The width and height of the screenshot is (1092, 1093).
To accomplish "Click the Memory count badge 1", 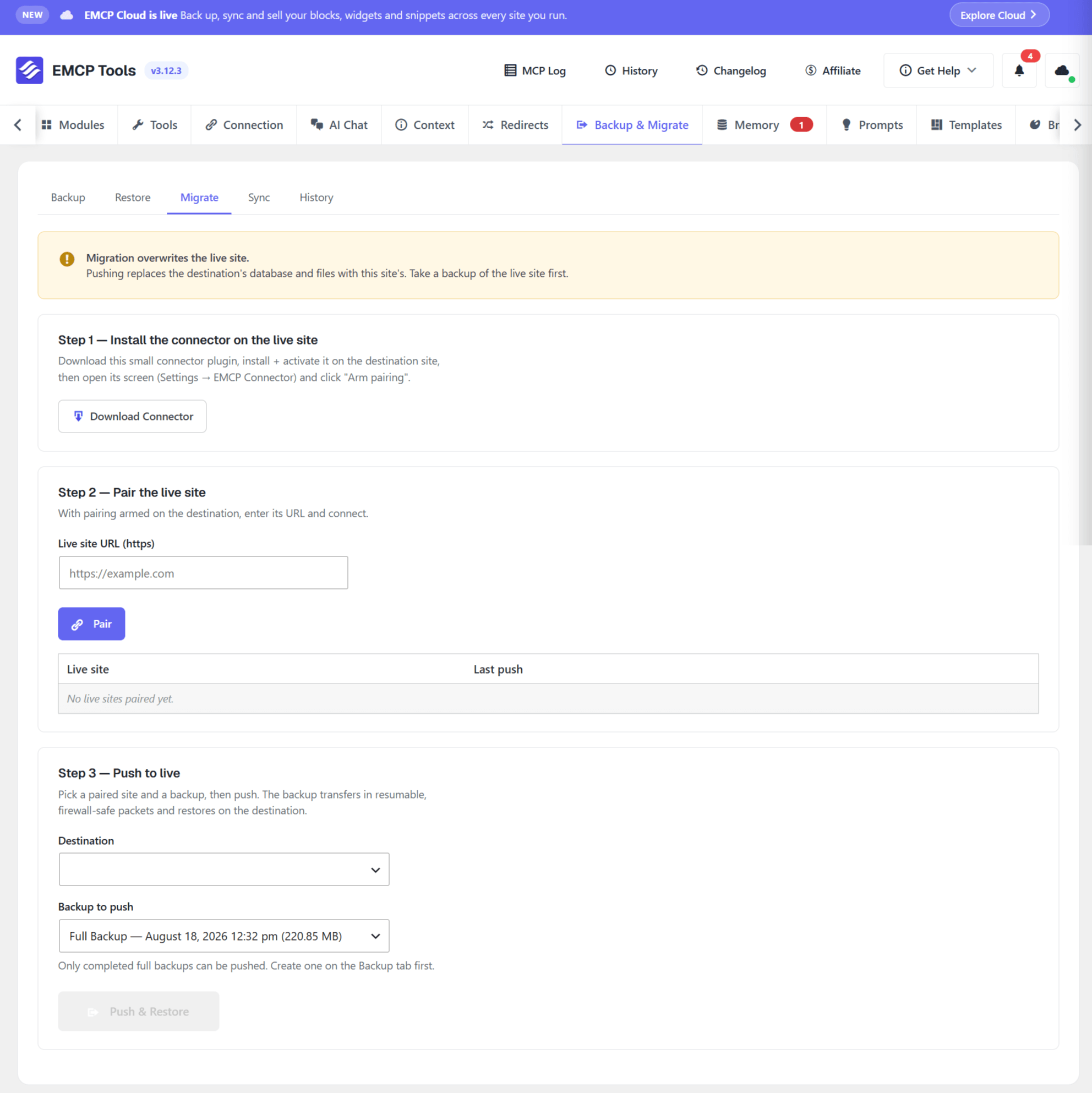I will 801,124.
